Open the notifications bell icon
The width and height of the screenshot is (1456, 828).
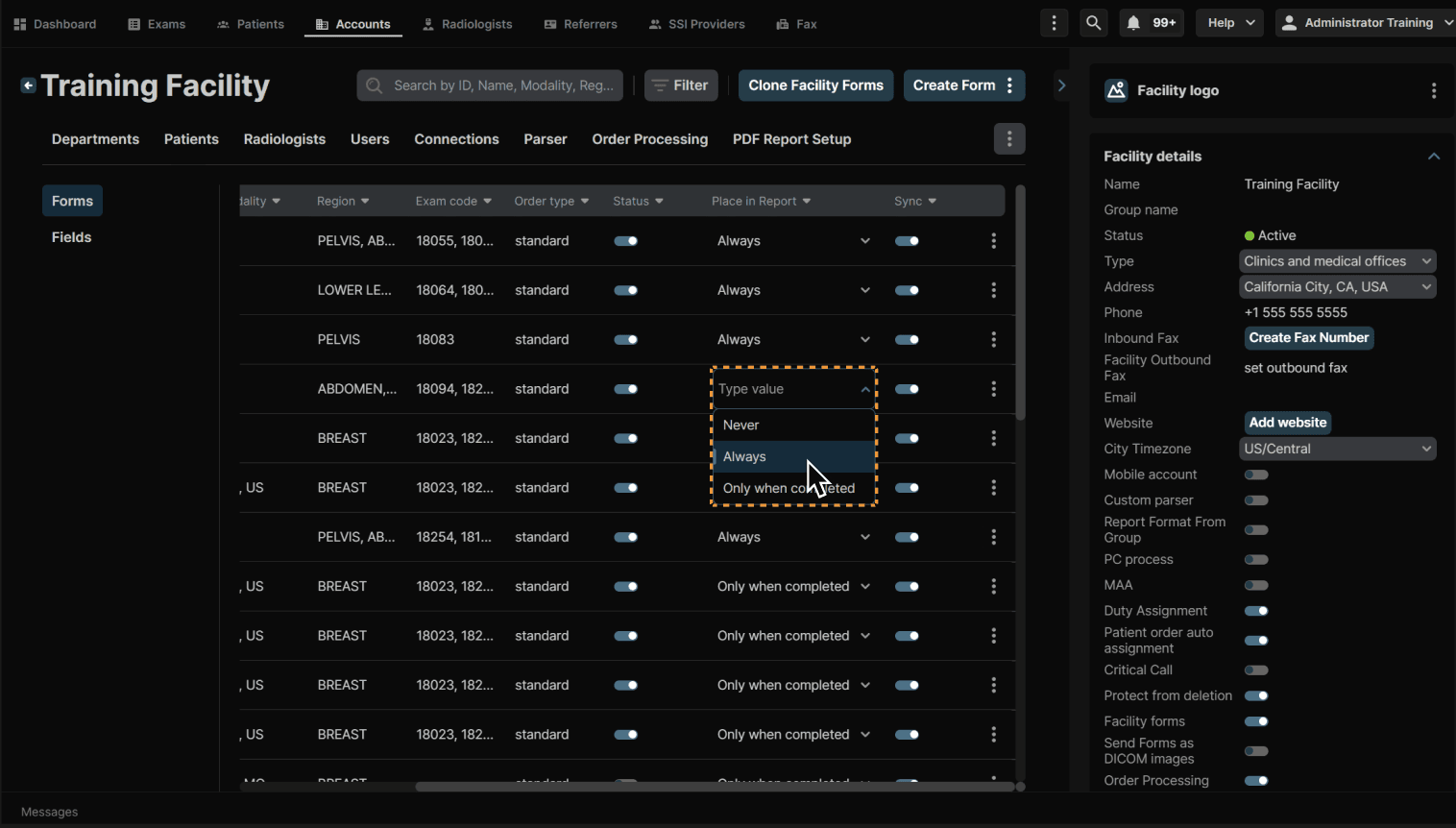coord(1134,23)
